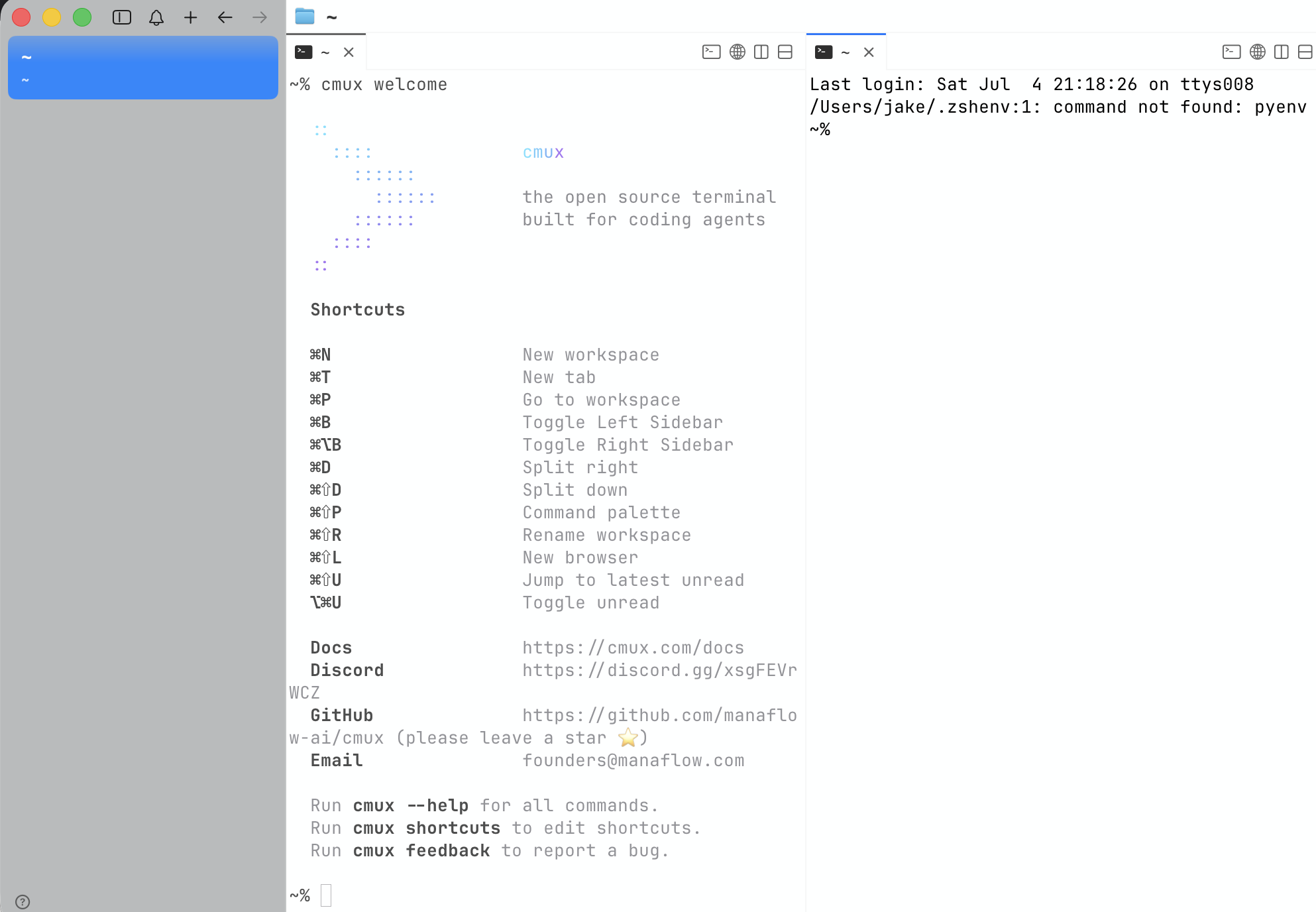Click the 'Discord' label
Image resolution: width=1316 pixels, height=912 pixels.
click(x=347, y=670)
